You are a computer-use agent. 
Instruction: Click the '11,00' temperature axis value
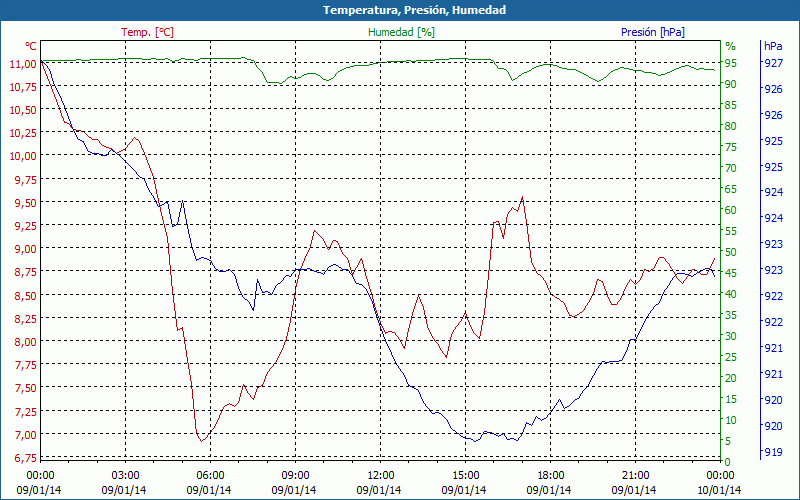(23, 63)
